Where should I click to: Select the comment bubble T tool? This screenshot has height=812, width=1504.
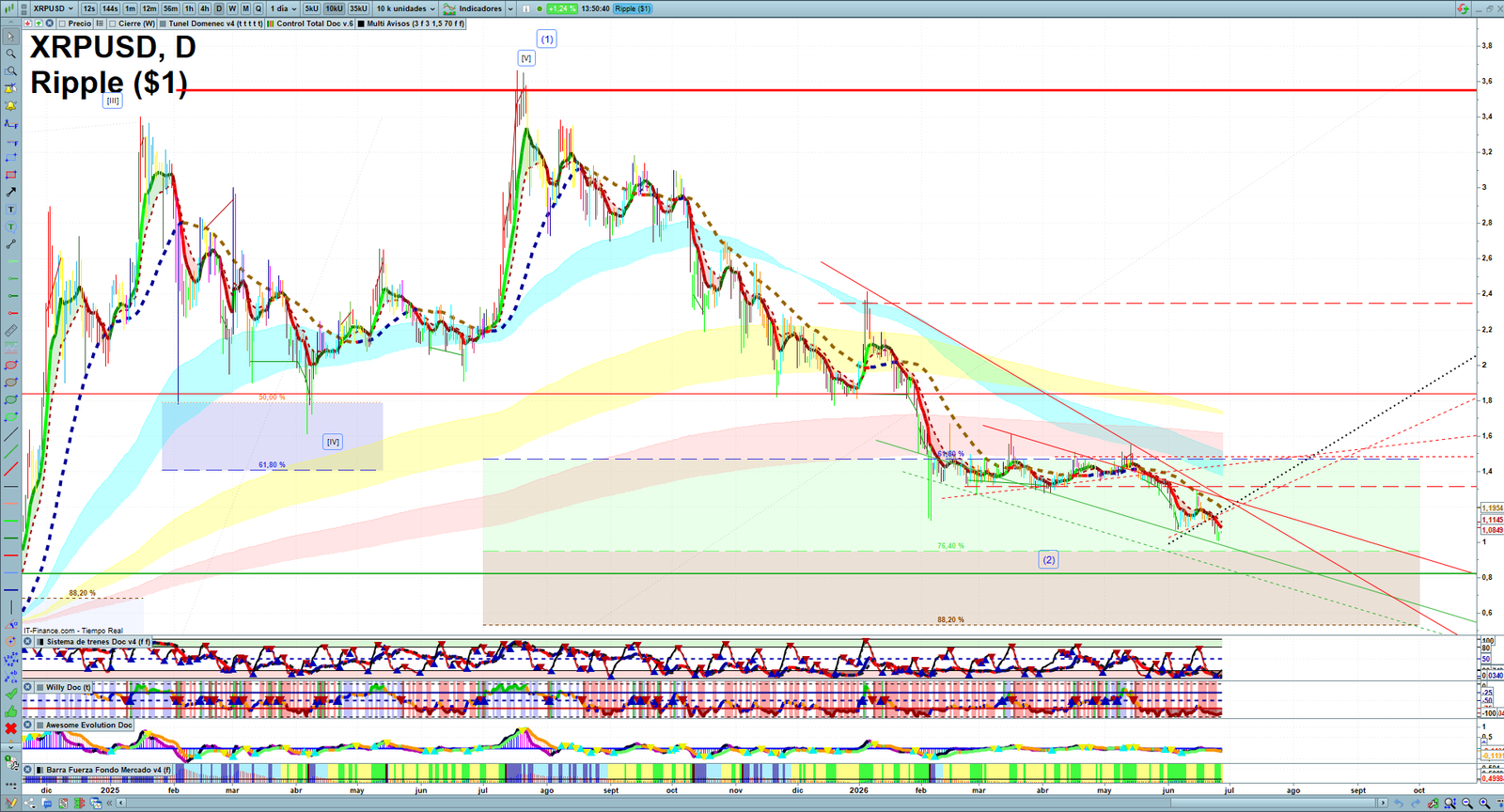(x=11, y=226)
